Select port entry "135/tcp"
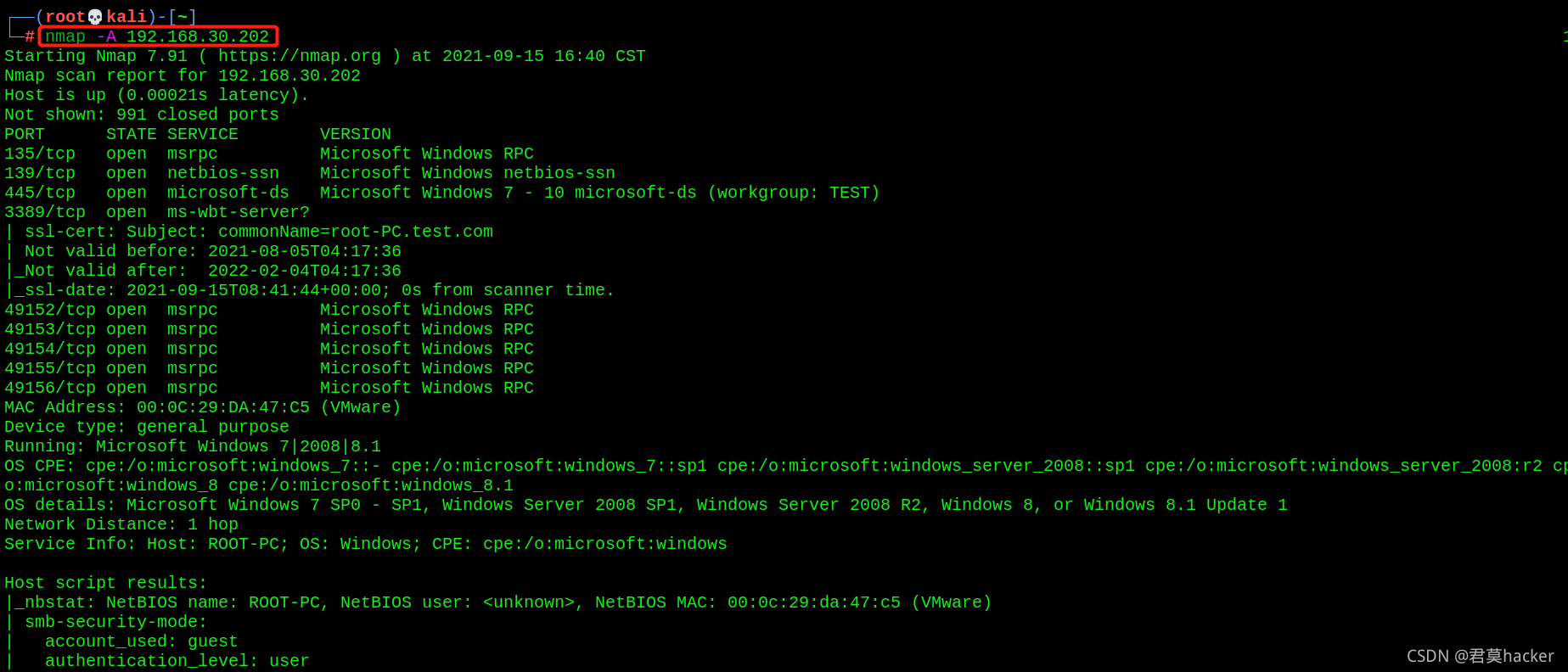The height and width of the screenshot is (672, 1568). pos(40,154)
